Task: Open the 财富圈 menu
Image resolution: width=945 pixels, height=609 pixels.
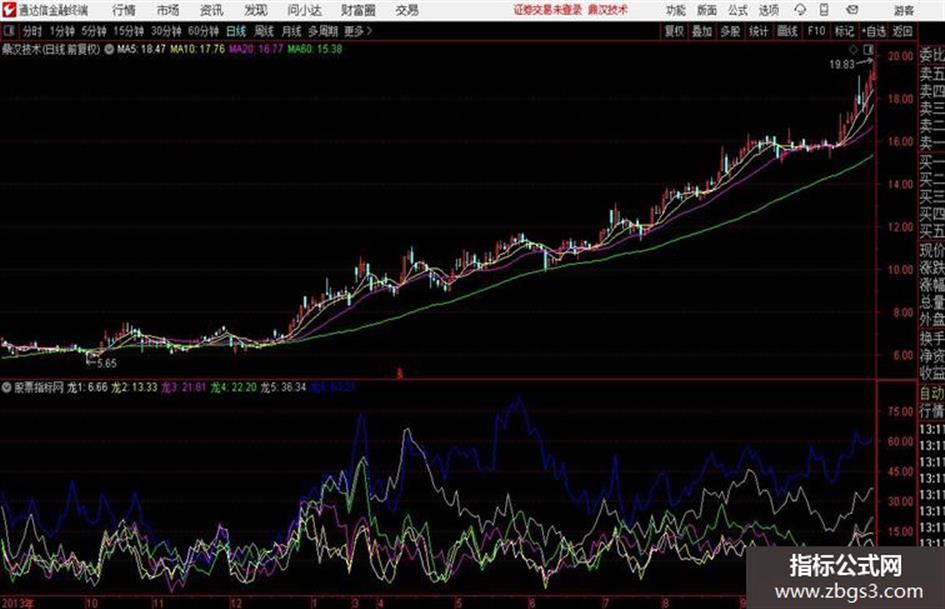Action: click(358, 10)
